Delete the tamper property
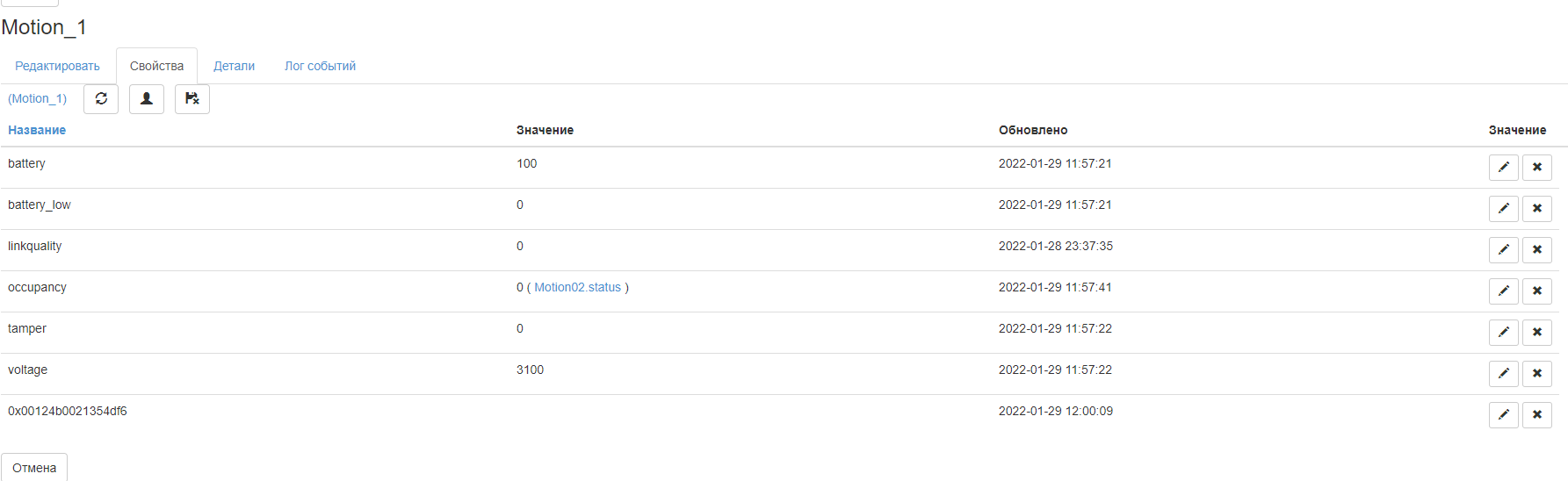This screenshot has width=1568, height=481. pos(1536,332)
